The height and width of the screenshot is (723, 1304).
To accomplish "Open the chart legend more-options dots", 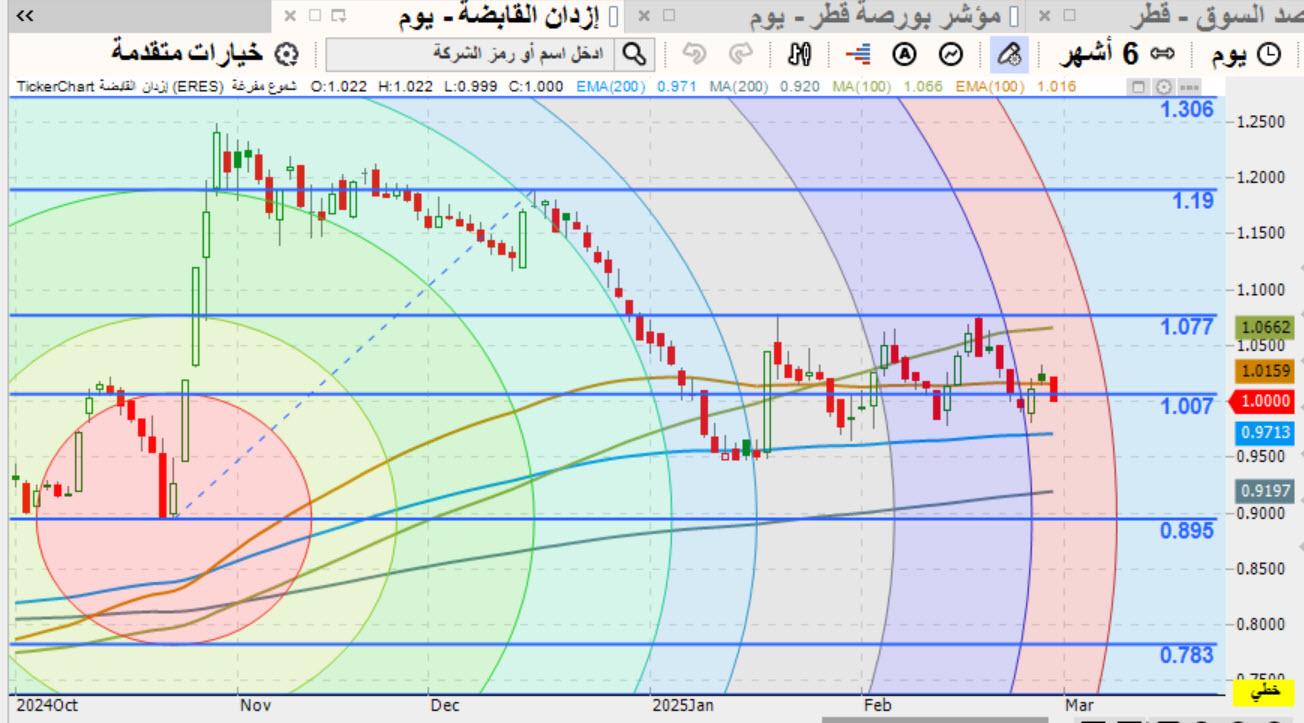I will click(x=1187, y=87).
